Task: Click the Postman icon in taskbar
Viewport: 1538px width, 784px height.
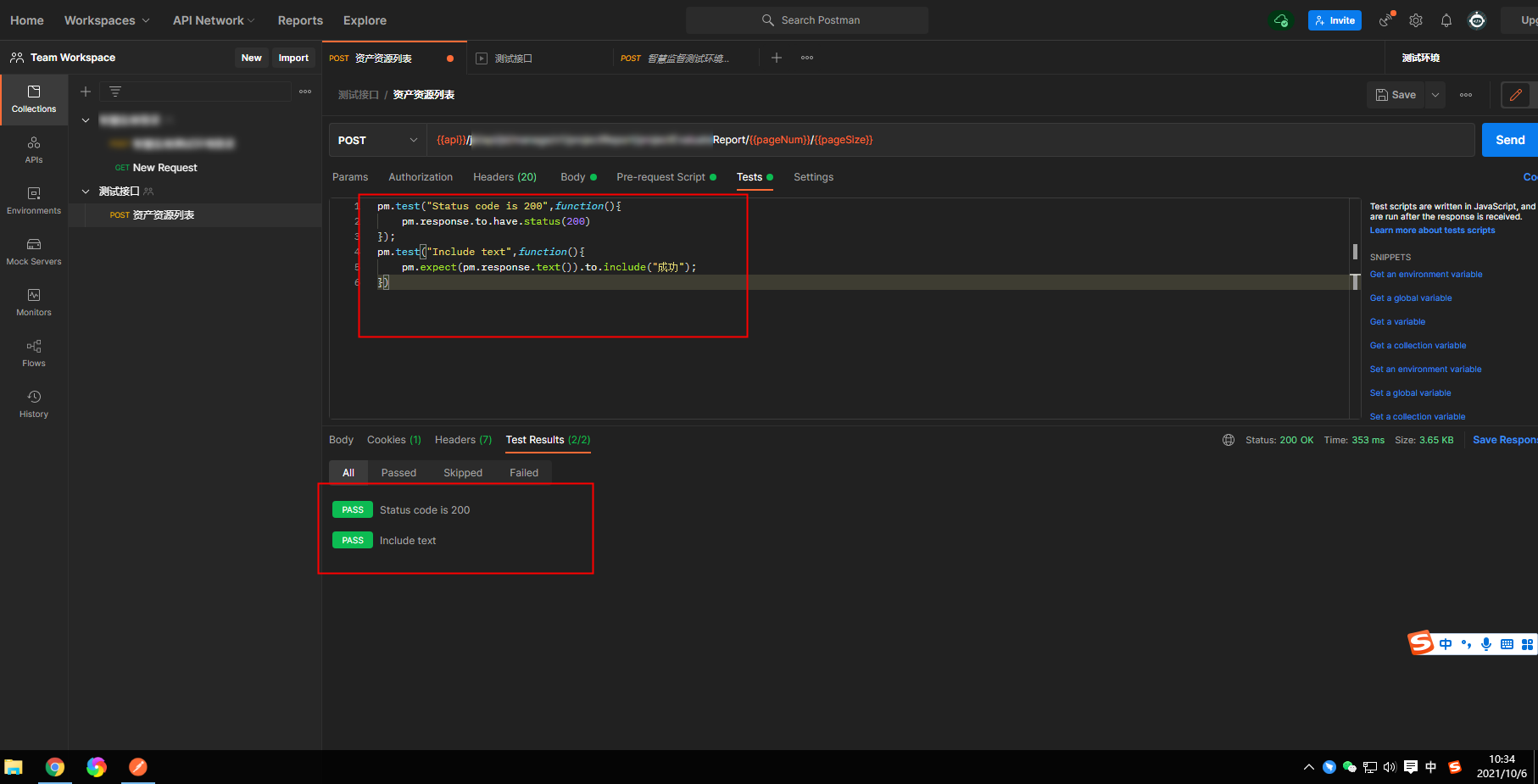Action: (x=138, y=767)
